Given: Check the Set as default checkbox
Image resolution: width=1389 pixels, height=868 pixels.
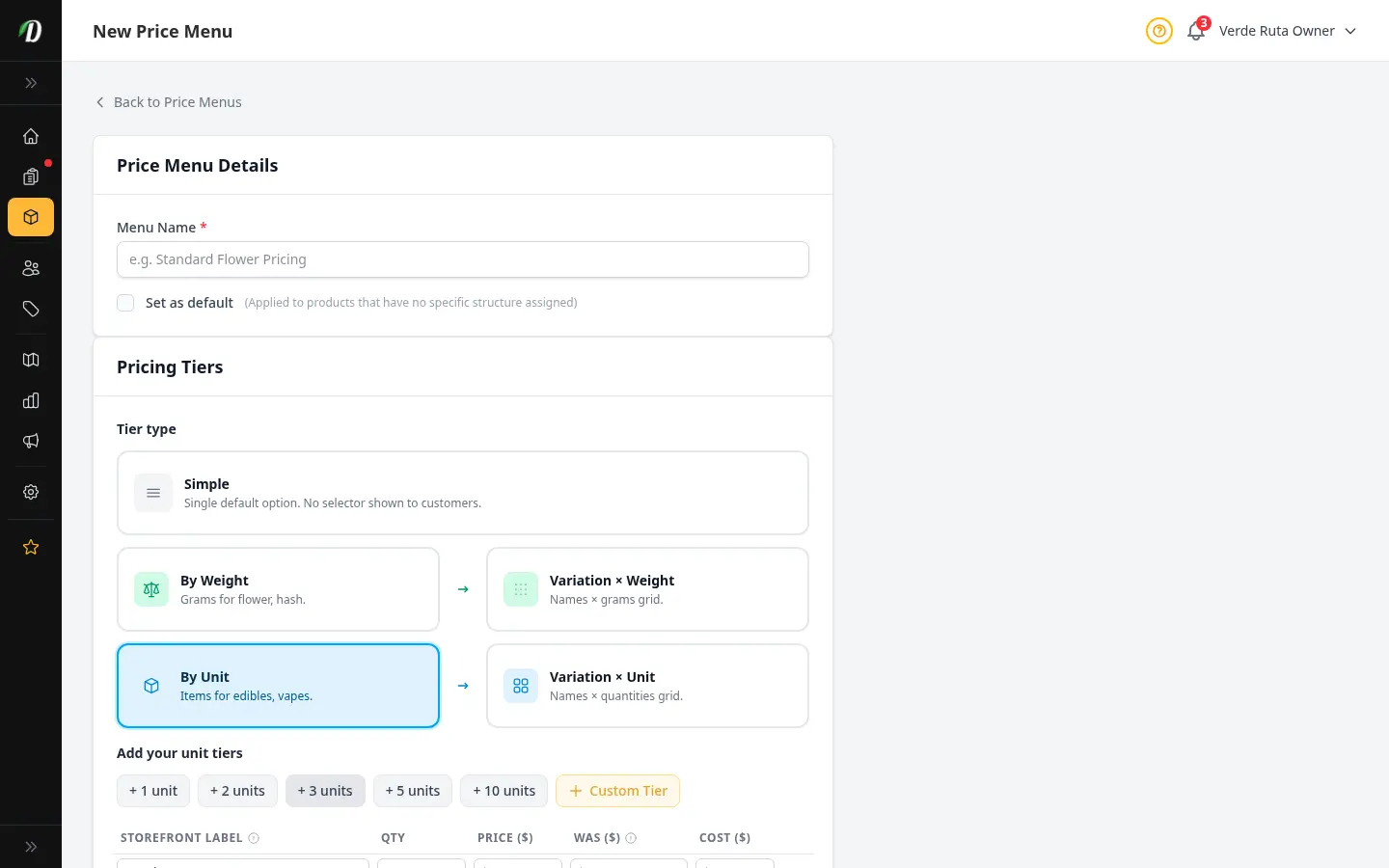Looking at the screenshot, I should click(x=125, y=303).
